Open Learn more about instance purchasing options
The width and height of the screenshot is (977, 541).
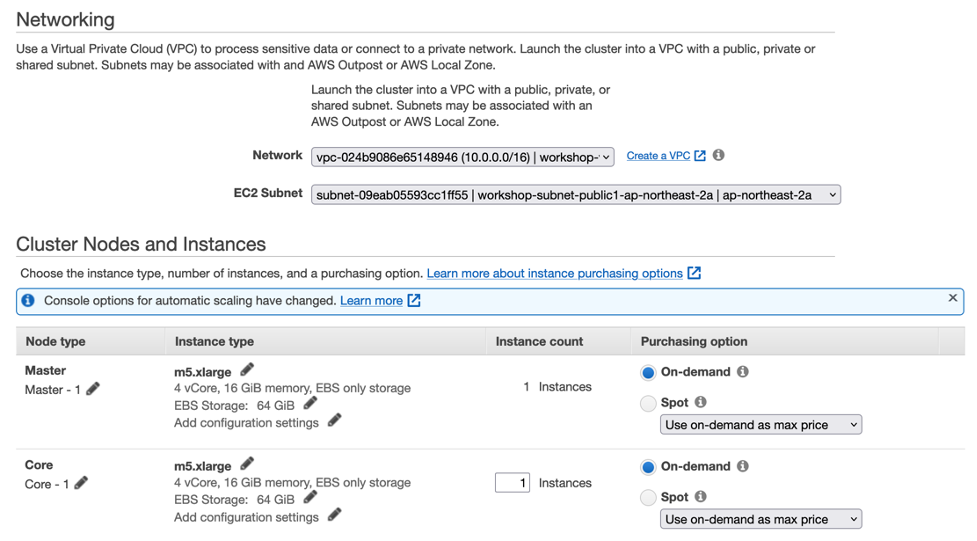pos(555,273)
